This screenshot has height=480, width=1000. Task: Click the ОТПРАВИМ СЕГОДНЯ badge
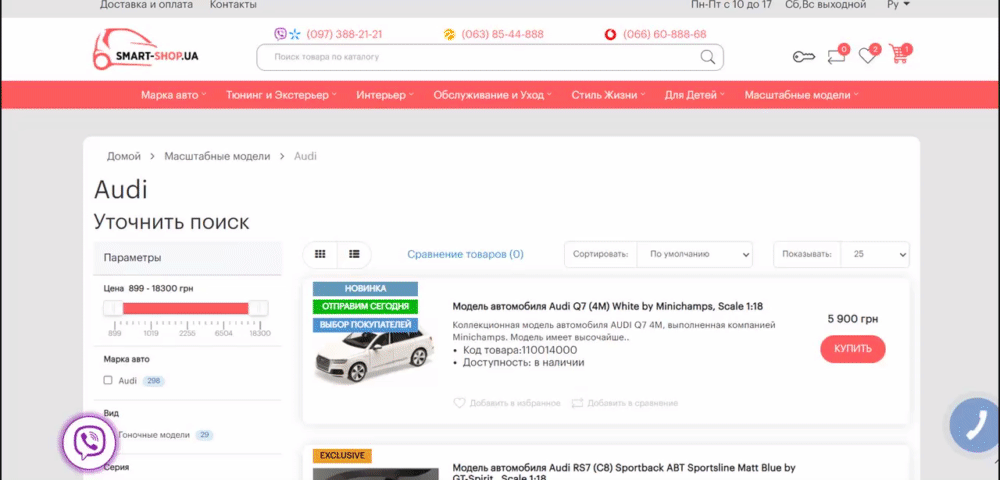(365, 307)
